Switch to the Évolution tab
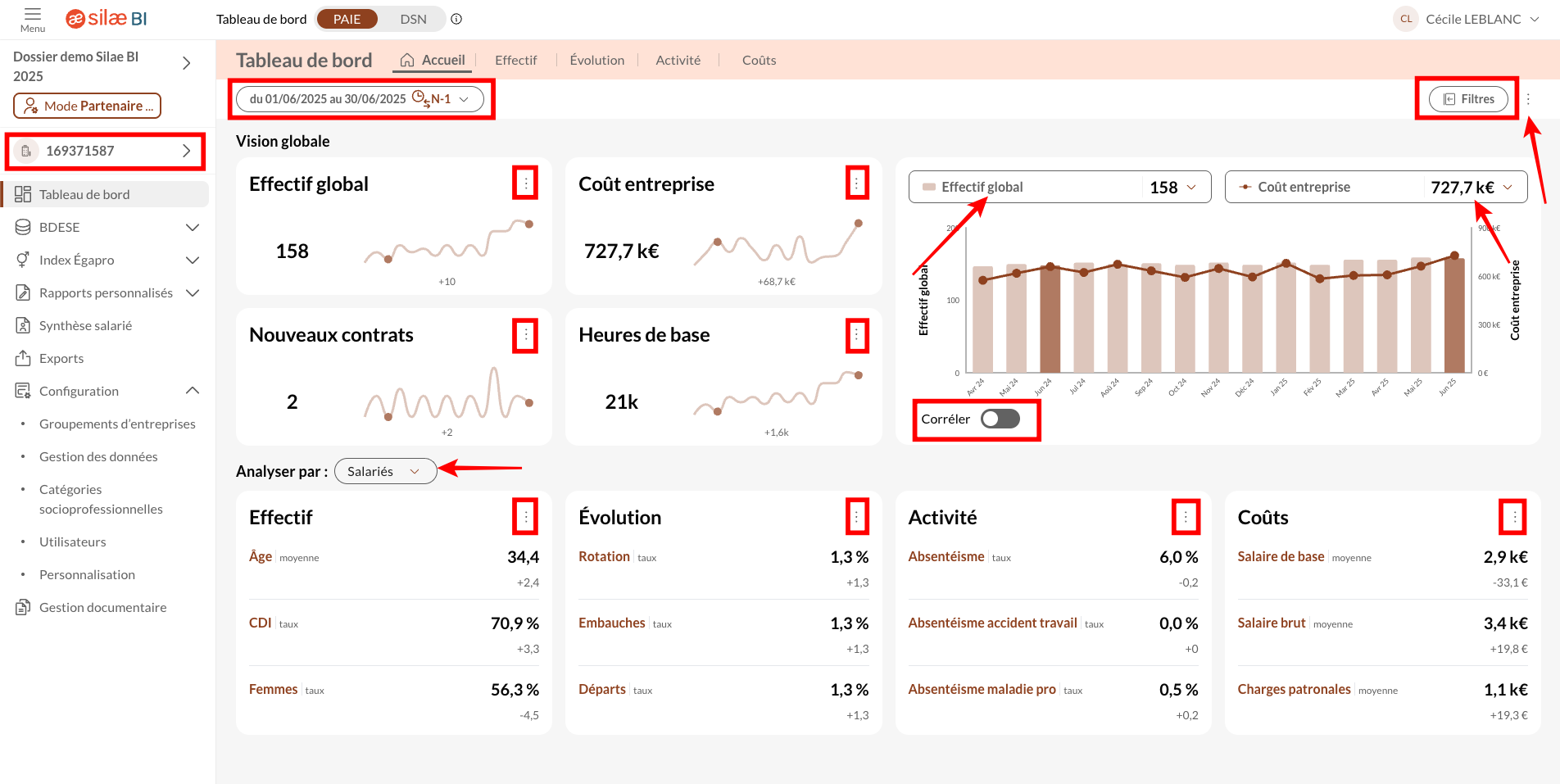The height and width of the screenshot is (784, 1560). (x=596, y=60)
